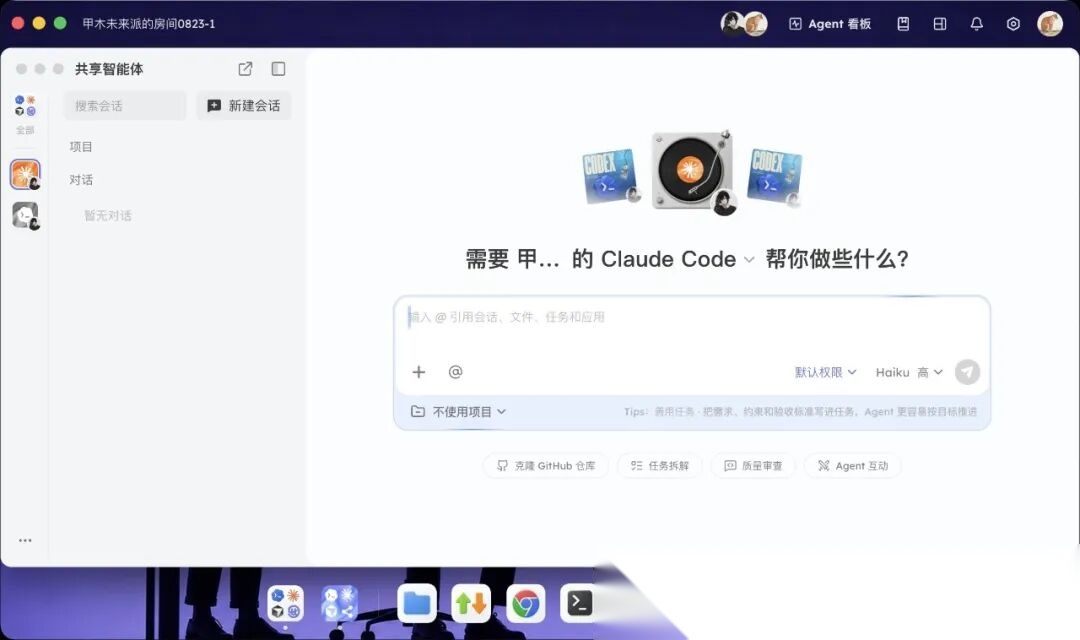Click the room members avatar pair

[744, 24]
